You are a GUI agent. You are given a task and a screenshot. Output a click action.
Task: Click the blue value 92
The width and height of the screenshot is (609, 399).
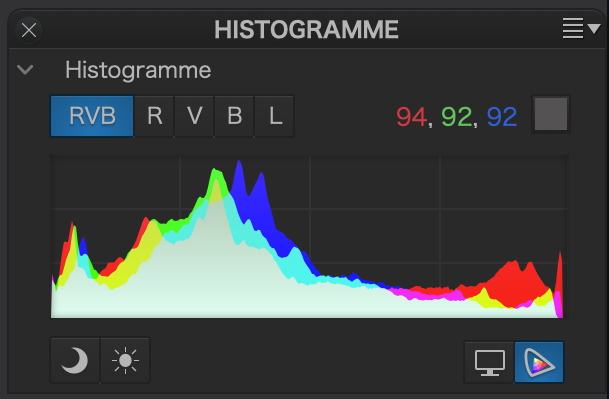502,117
